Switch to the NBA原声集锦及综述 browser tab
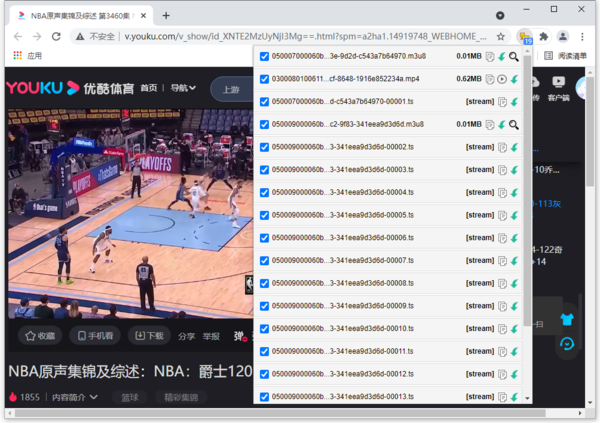Viewport: 600px width, 423px height. pyautogui.click(x=75, y=15)
